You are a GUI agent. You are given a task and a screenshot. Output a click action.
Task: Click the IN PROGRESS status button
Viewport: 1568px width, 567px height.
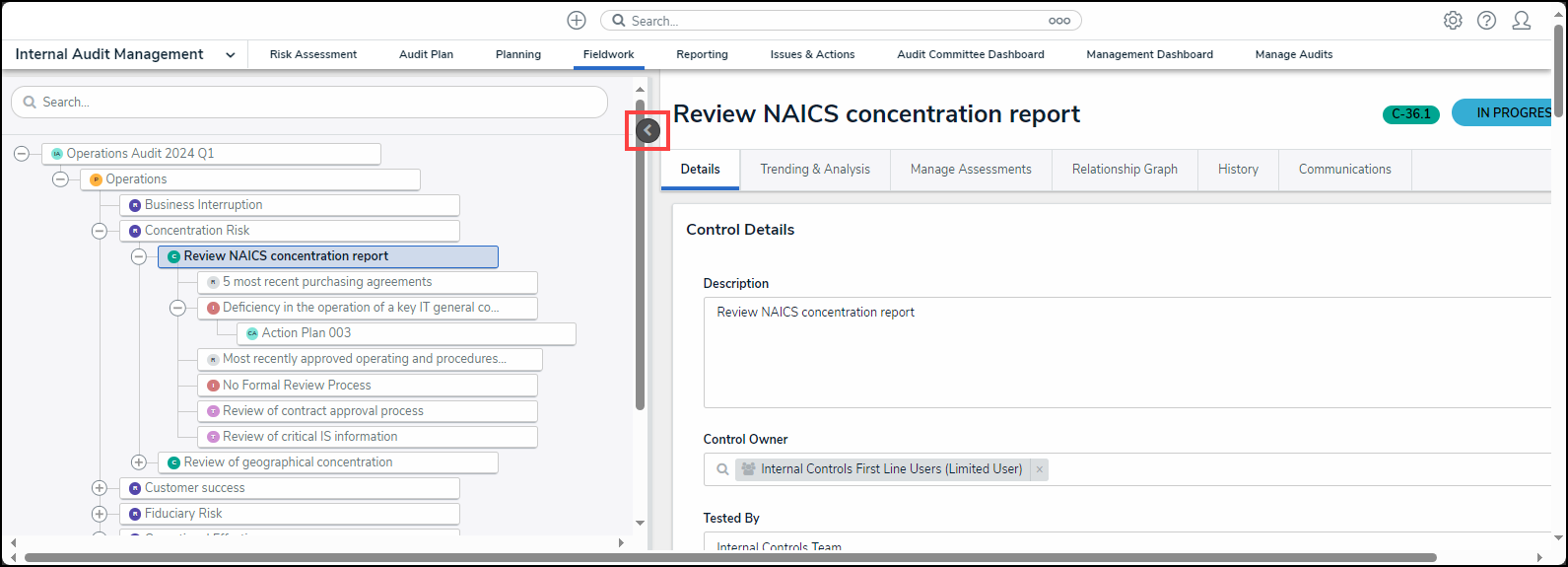coord(1503,113)
